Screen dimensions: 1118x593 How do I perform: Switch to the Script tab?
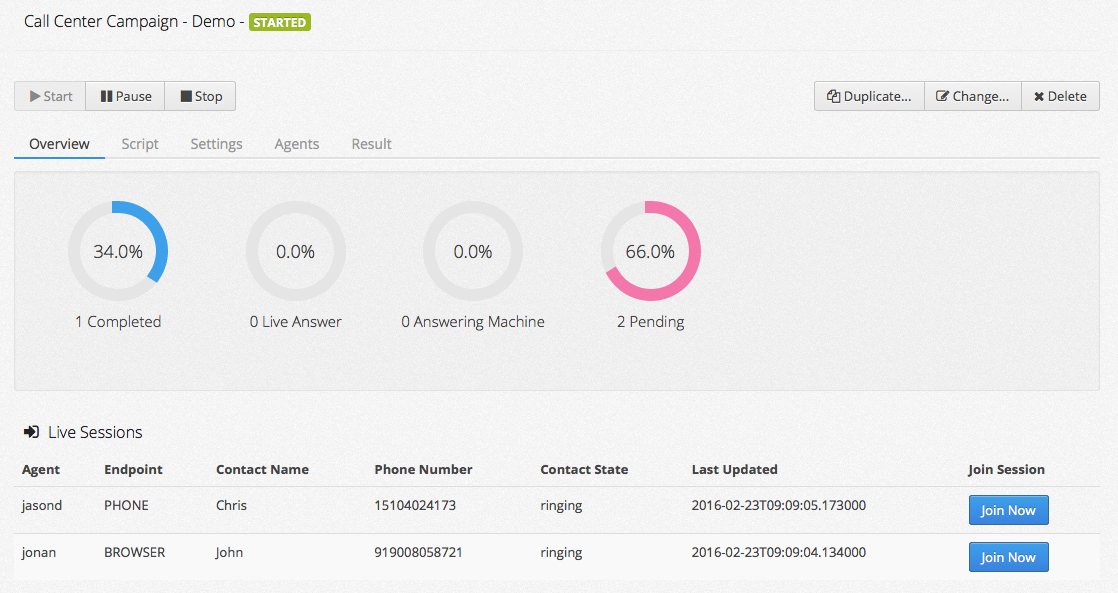[x=140, y=144]
